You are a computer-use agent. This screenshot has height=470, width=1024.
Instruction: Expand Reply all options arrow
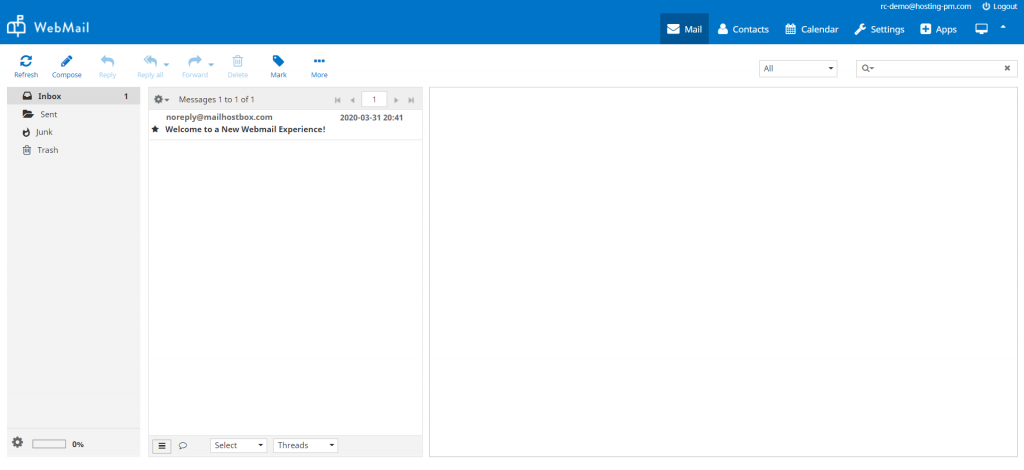(166, 65)
